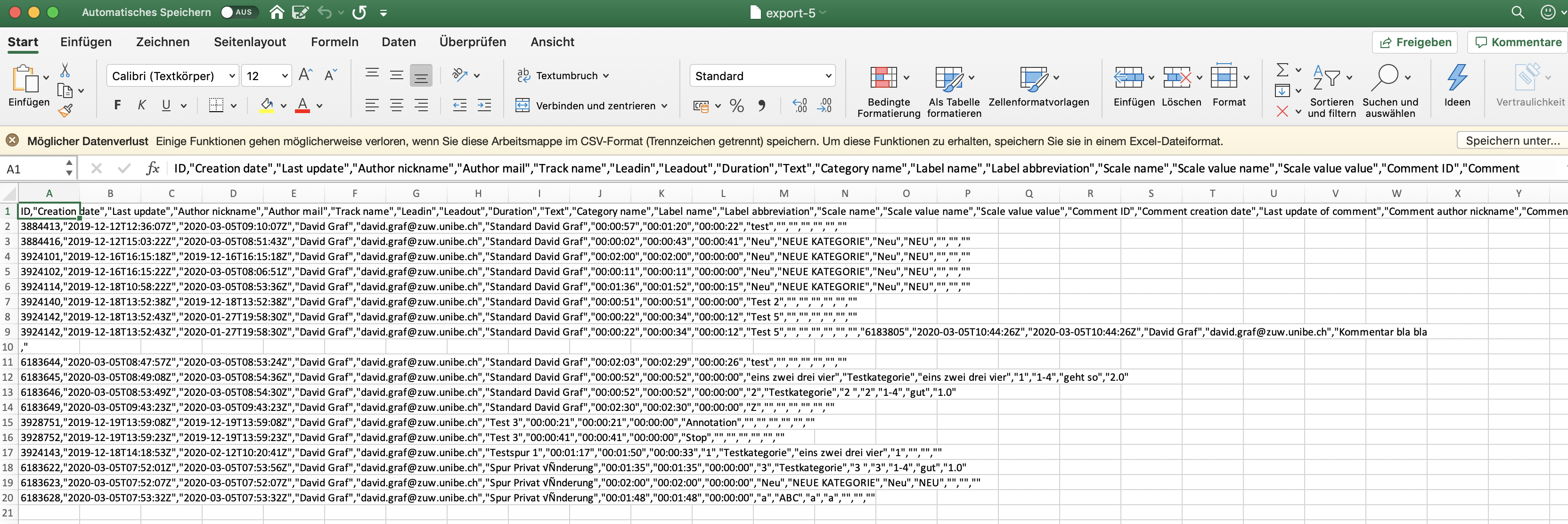
Task: Click the red font color swatch
Action: pos(302,105)
